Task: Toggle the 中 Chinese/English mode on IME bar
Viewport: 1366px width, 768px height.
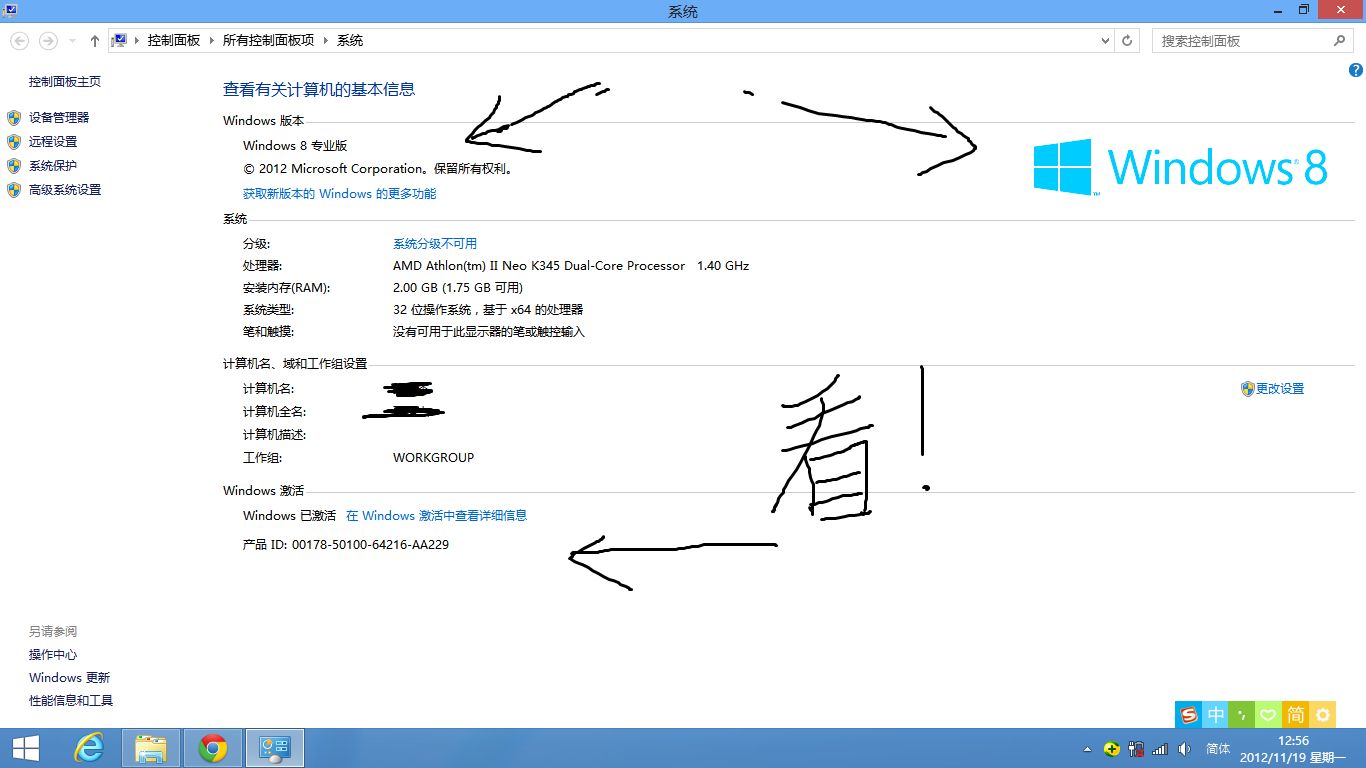Action: [x=1216, y=714]
